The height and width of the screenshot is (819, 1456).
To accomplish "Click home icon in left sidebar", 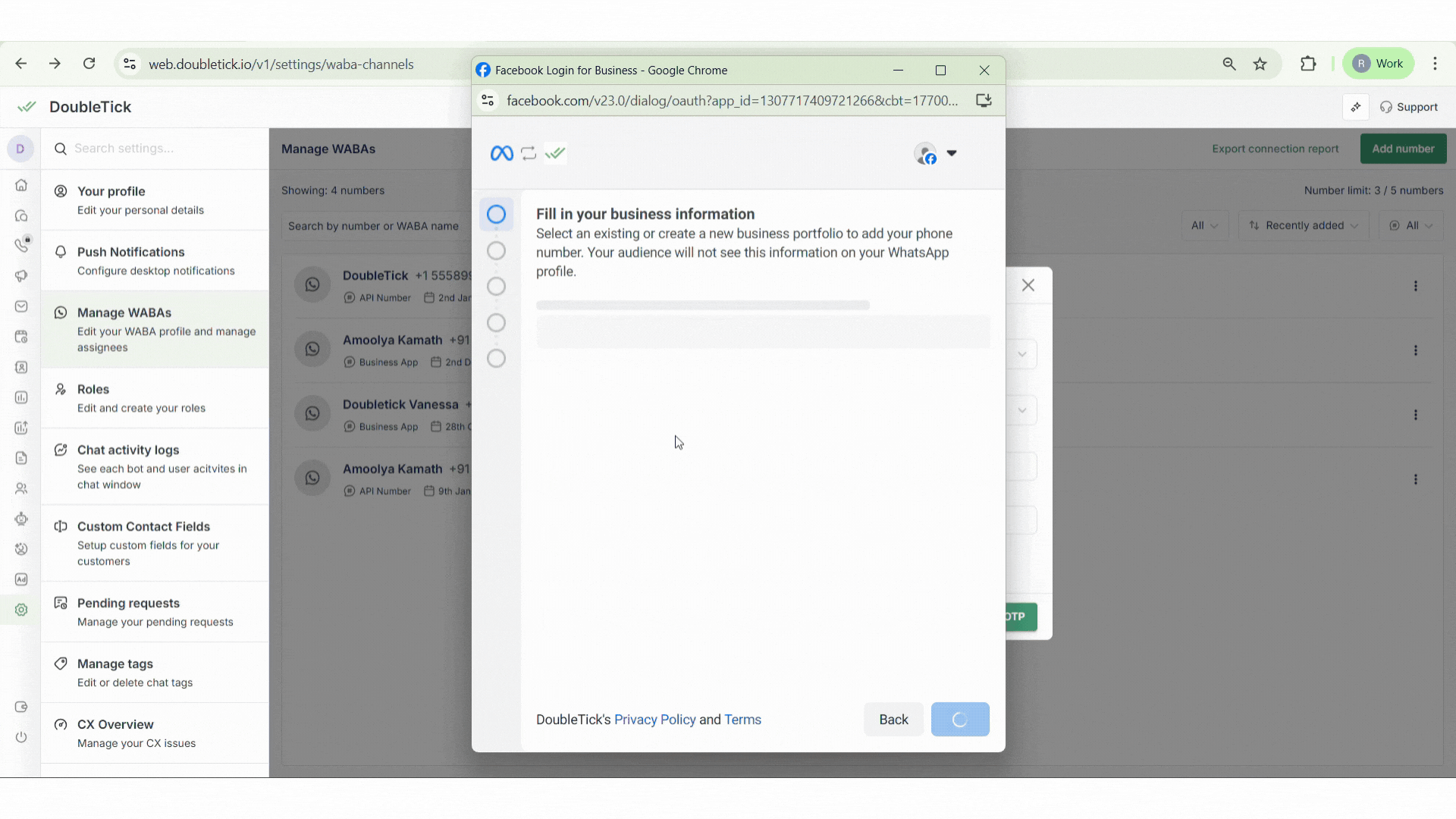I will coord(21,185).
